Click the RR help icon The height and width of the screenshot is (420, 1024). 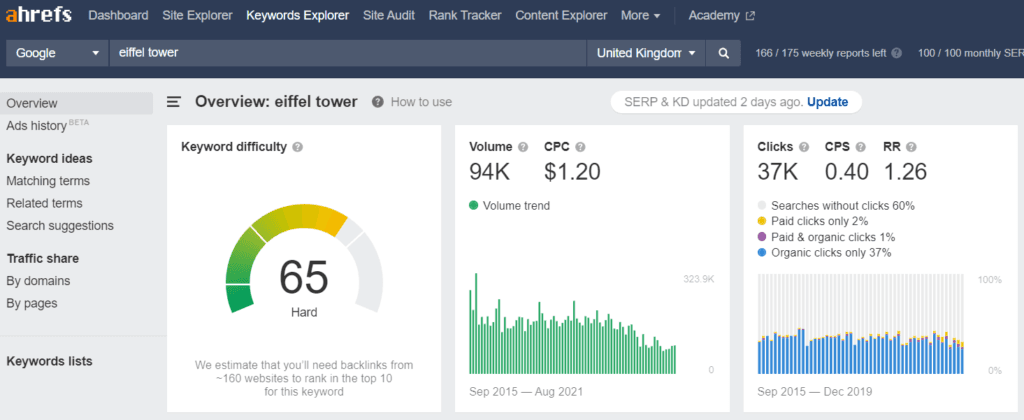coord(911,147)
